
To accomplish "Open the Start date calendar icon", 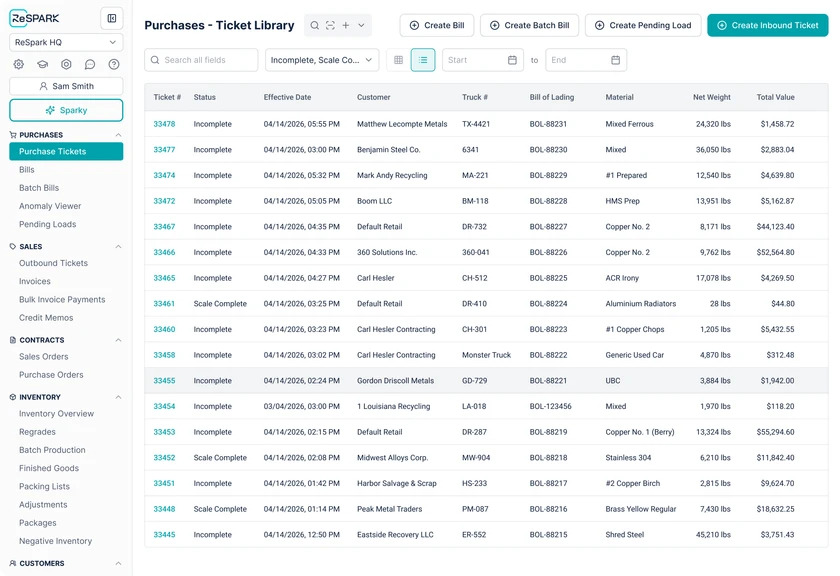I will [512, 60].
